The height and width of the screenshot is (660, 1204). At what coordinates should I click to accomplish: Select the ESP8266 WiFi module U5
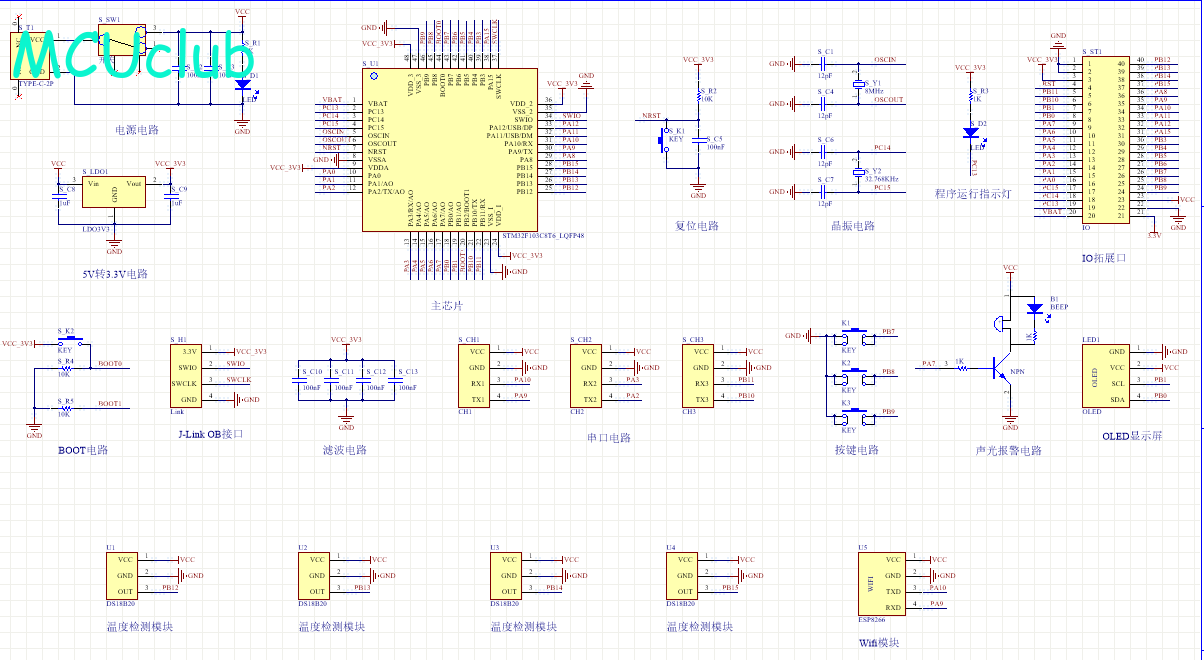(878, 583)
